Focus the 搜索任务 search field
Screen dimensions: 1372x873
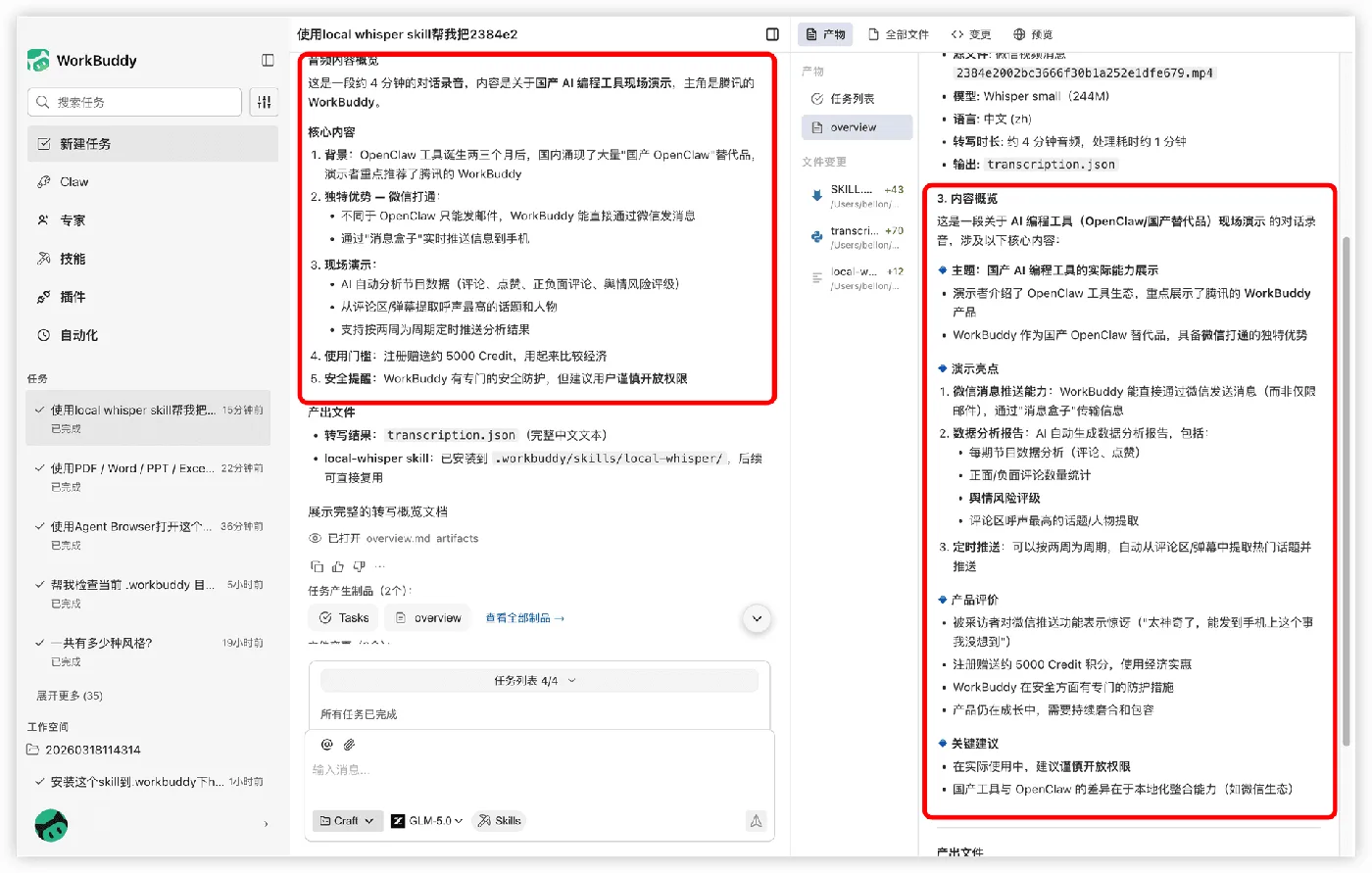tap(135, 102)
